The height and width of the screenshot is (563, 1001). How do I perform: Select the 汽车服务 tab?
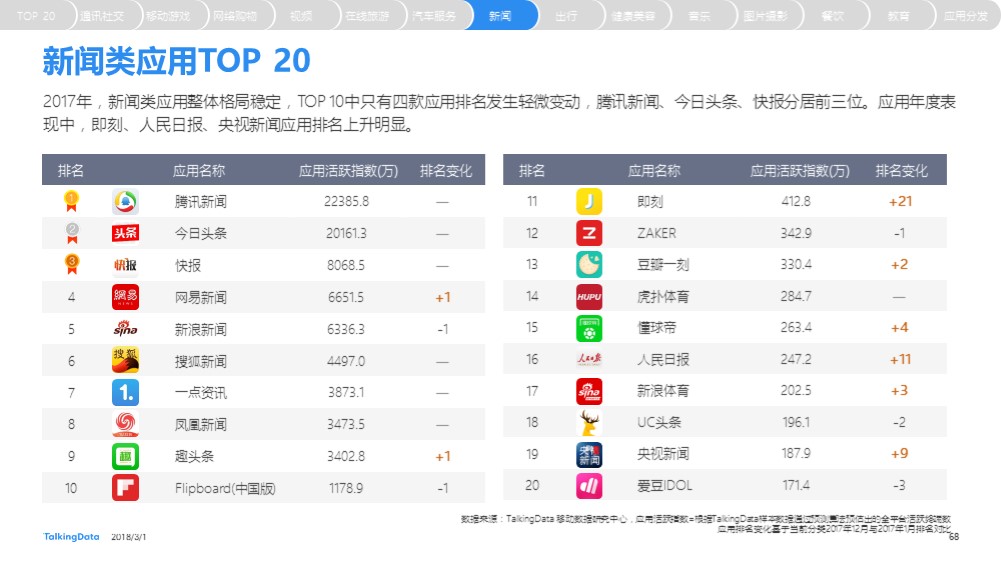tap(434, 15)
